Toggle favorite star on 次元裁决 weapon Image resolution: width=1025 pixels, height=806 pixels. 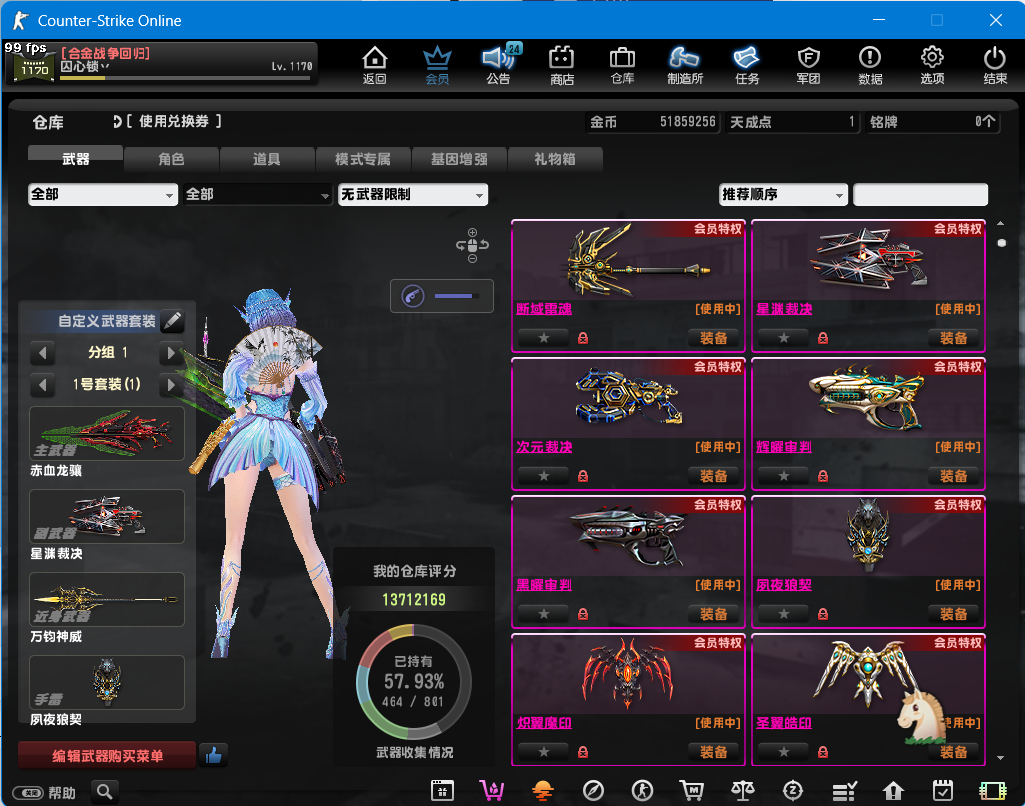tap(544, 476)
